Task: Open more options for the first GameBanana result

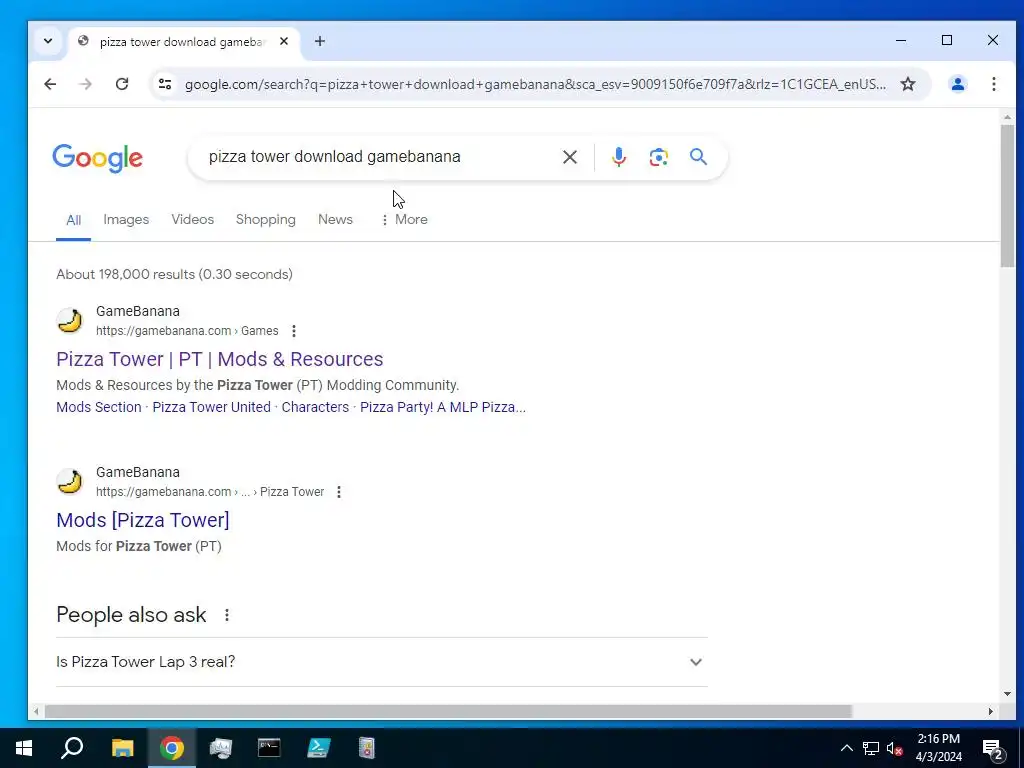Action: pyautogui.click(x=294, y=331)
